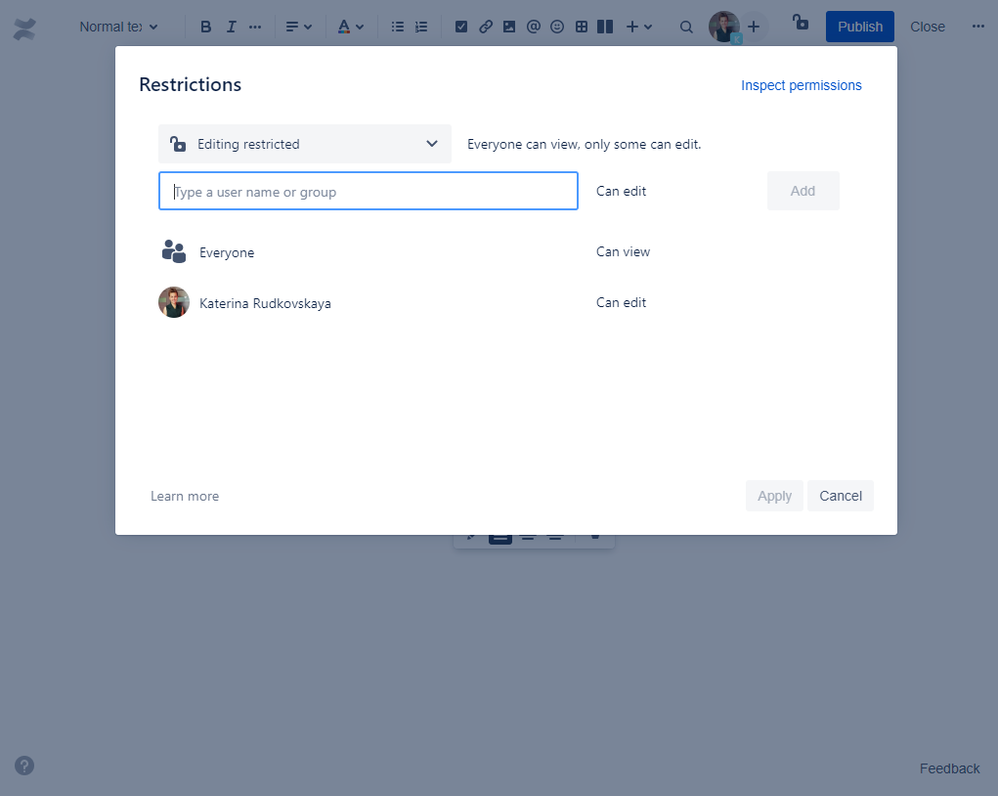Click the restrictions unlock padlock icon
This screenshot has width=998, height=796.
pyautogui.click(x=801, y=23)
